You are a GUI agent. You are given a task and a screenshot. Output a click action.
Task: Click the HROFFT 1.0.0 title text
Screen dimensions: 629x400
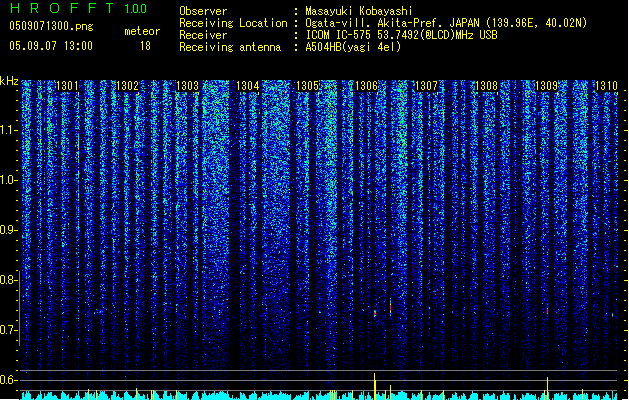[79, 8]
